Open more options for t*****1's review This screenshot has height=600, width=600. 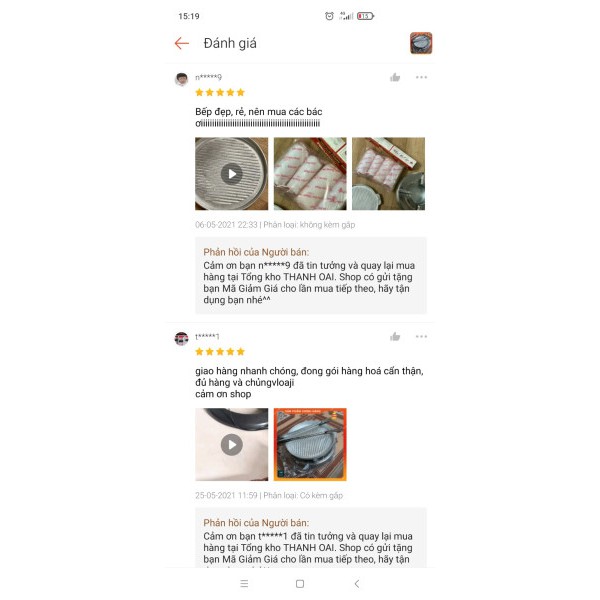(421, 337)
